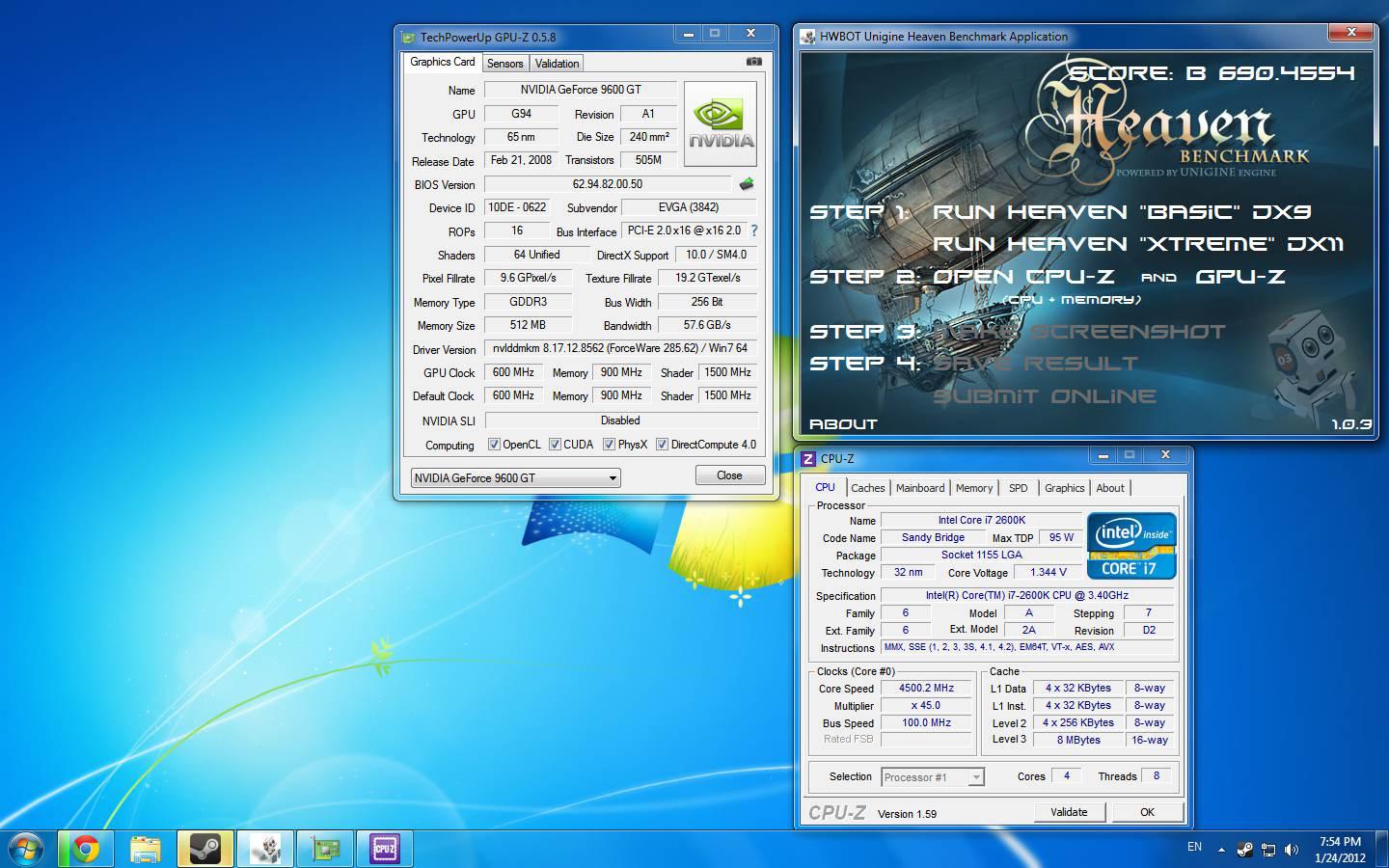Click the GPU-Z screenshot camera icon
The image size is (1389, 868).
pyautogui.click(x=753, y=62)
